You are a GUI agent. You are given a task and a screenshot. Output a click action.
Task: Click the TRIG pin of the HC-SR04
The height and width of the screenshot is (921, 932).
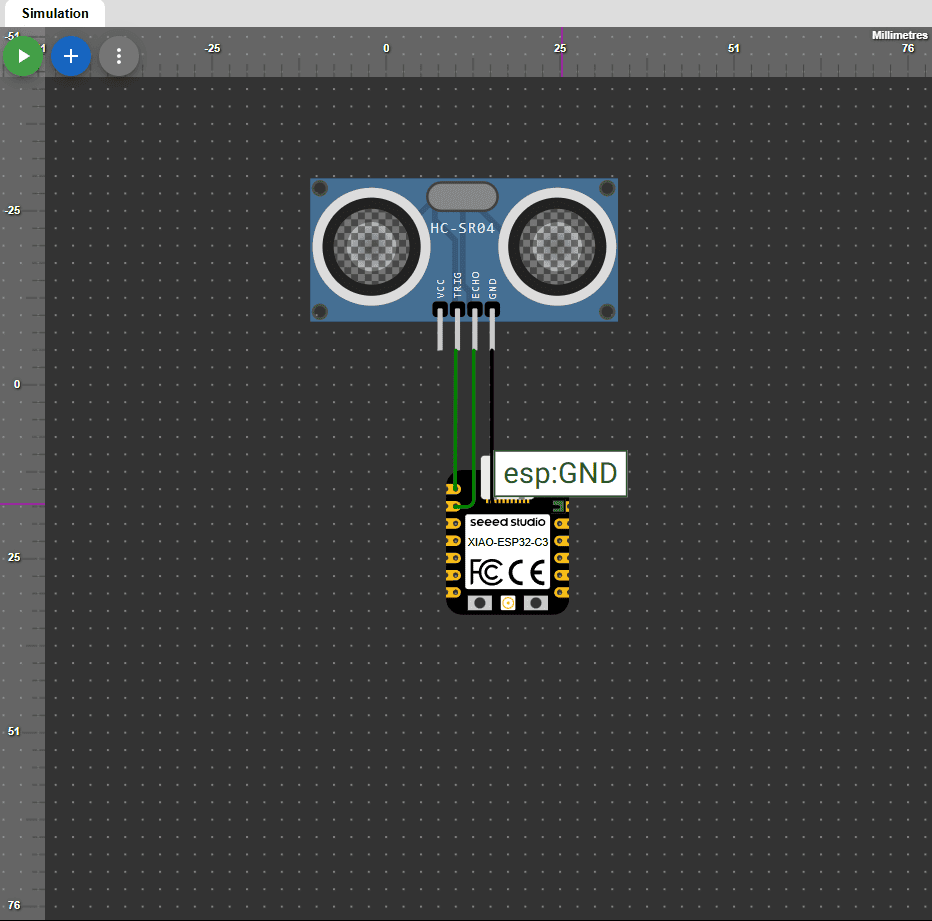point(457,327)
